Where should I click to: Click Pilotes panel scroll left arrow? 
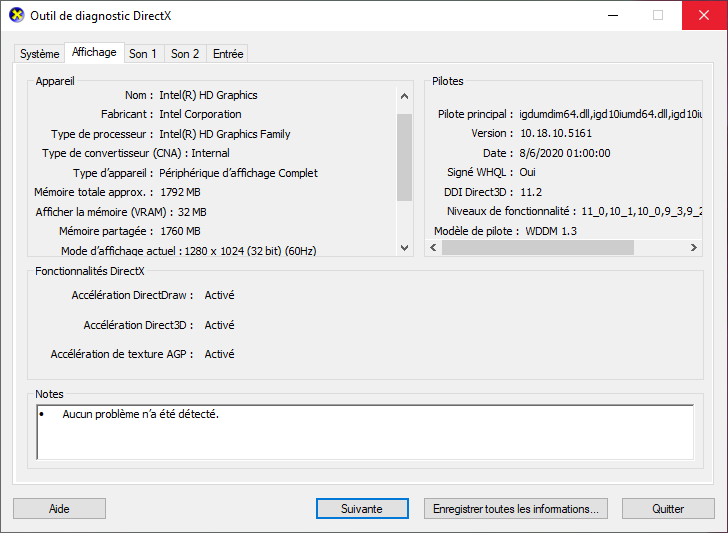pyautogui.click(x=433, y=247)
